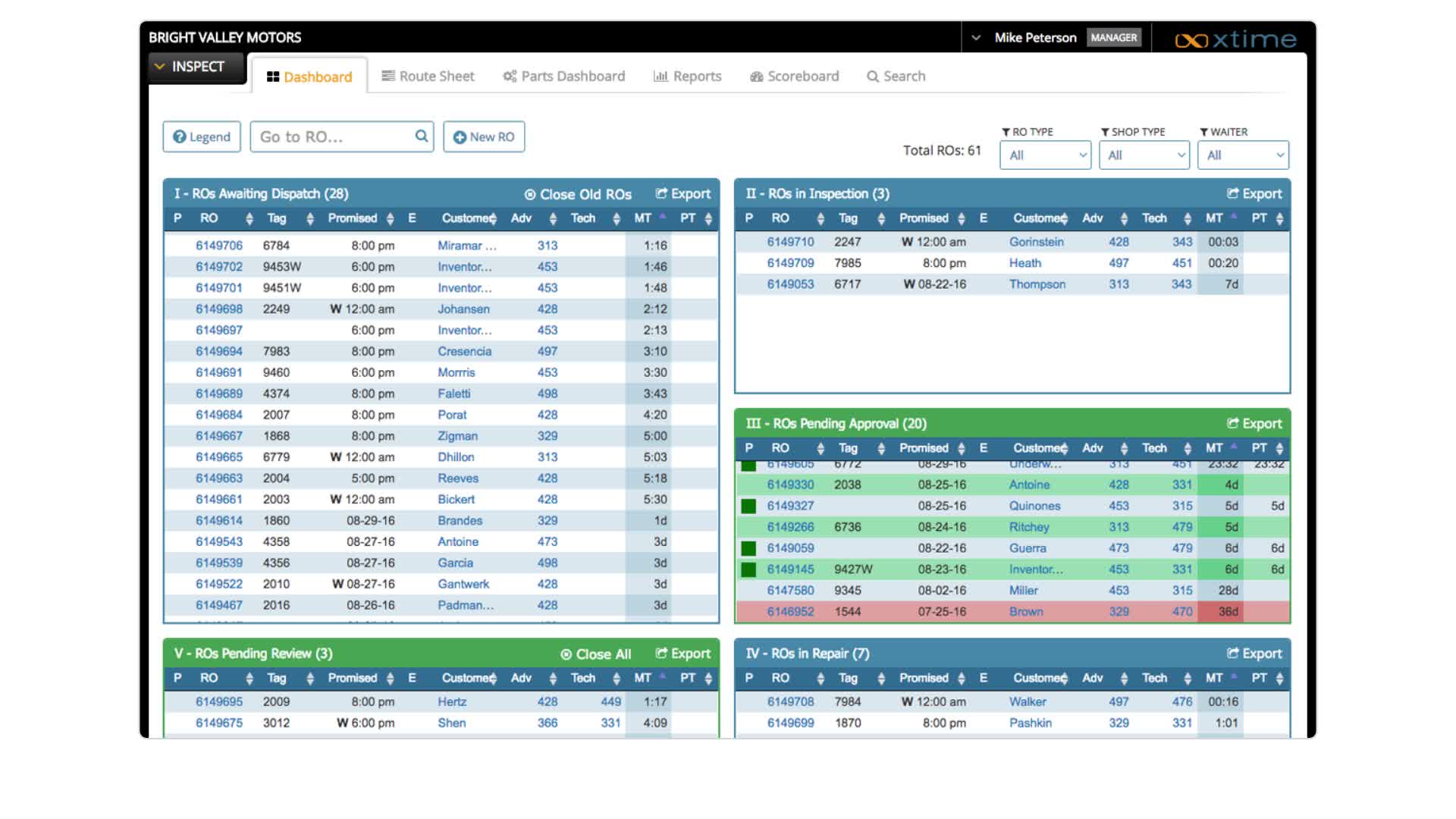The image size is (1456, 819).
Task: Click the search magnifier icon in Go to RO field
Action: point(422,136)
